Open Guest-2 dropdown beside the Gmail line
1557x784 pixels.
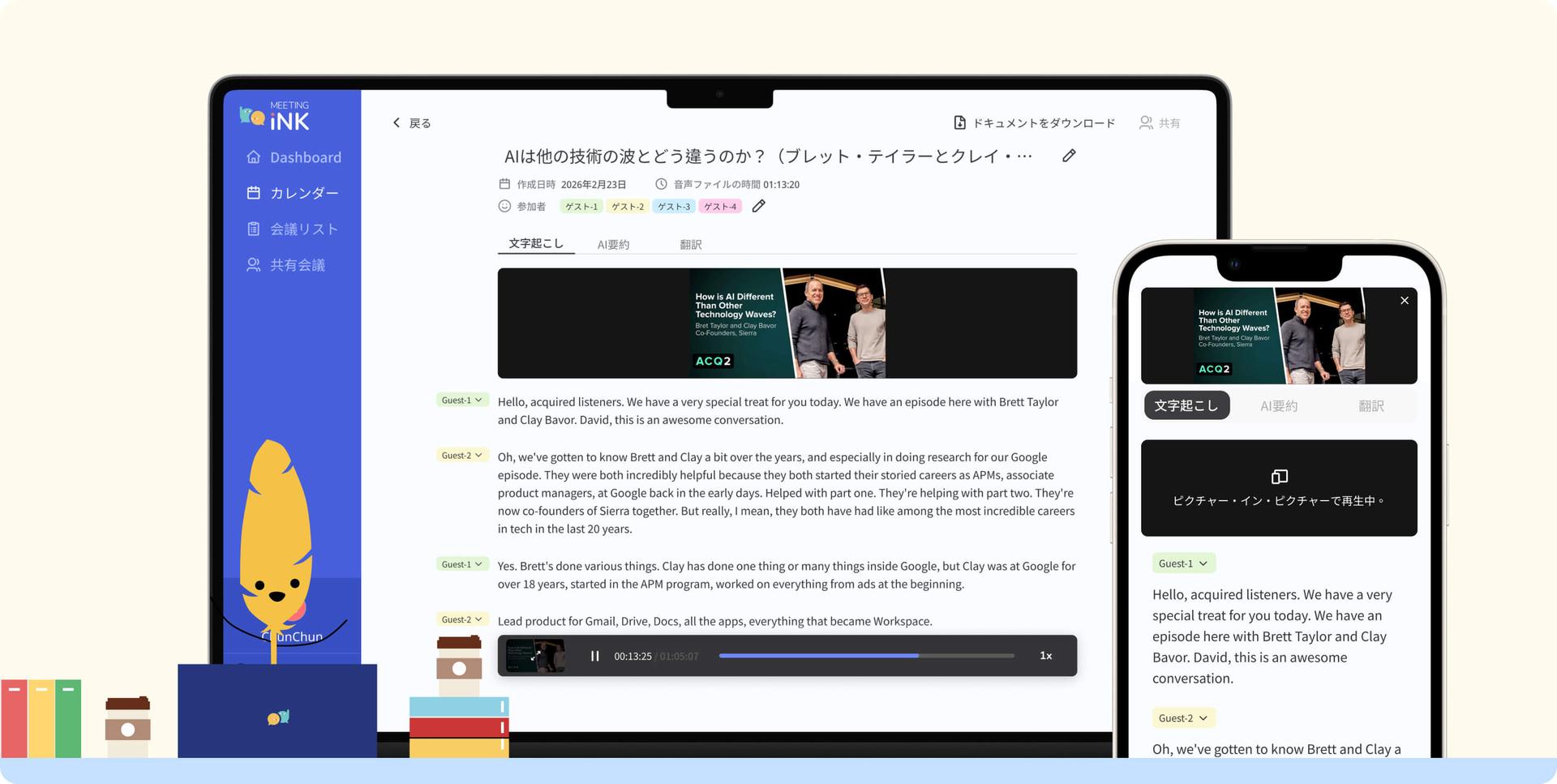click(461, 619)
